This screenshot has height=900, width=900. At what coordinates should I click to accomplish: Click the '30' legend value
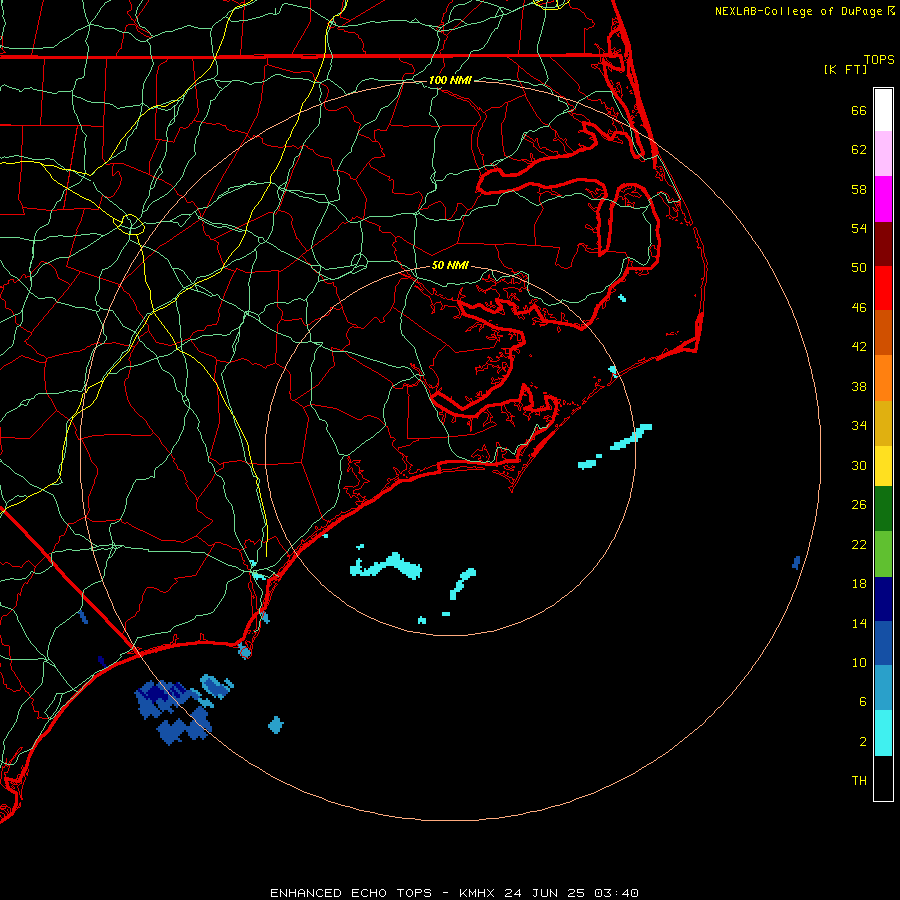pos(859,465)
